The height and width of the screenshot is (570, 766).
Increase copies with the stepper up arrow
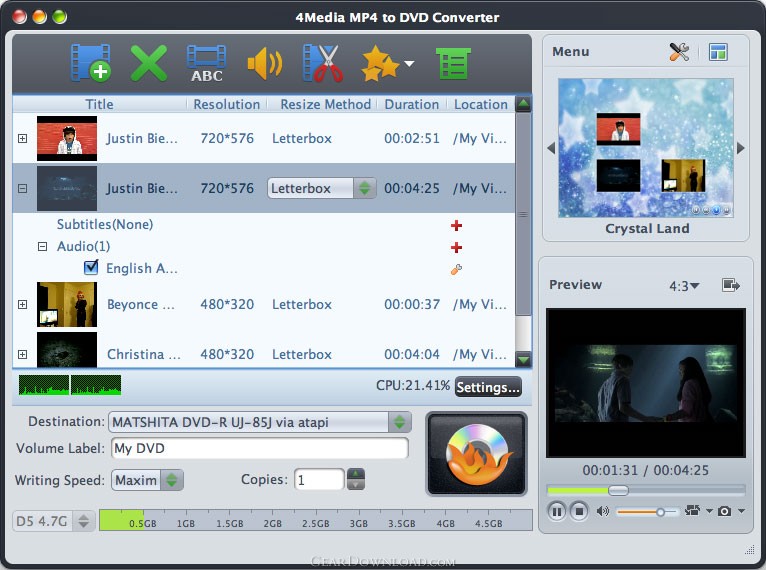(x=356, y=474)
